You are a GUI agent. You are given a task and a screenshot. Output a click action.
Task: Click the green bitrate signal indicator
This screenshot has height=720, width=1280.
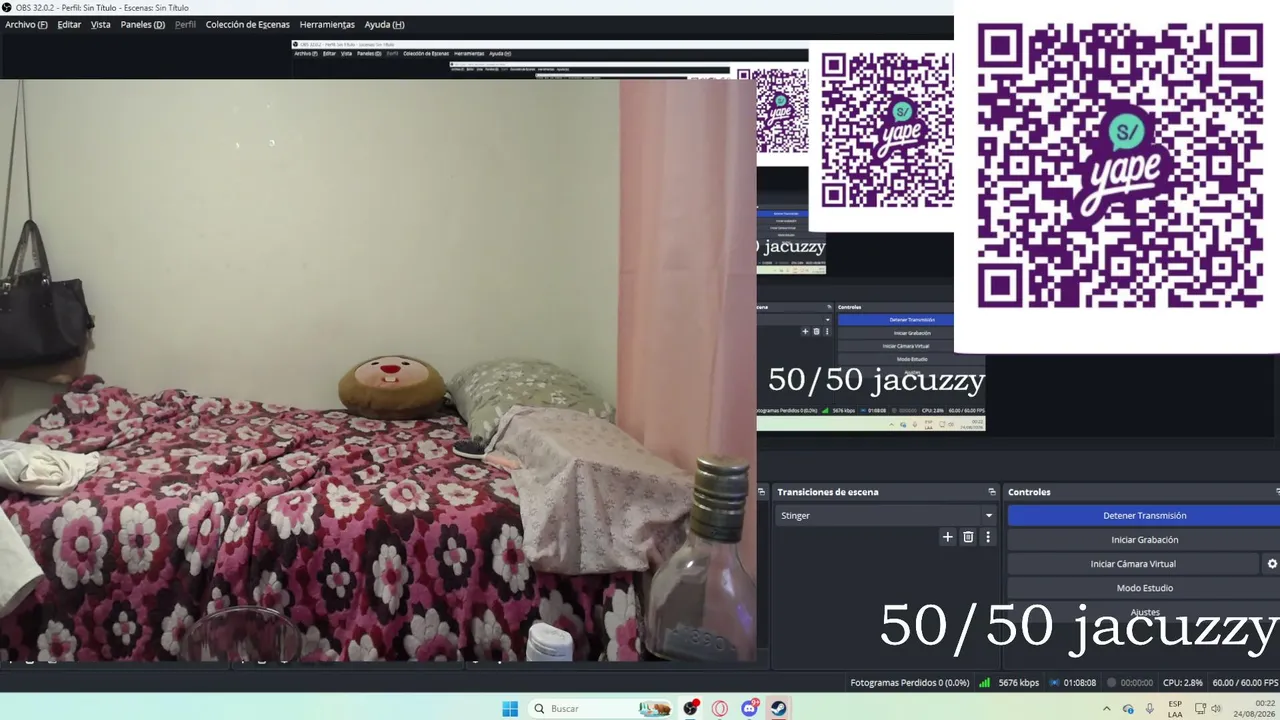click(x=984, y=683)
